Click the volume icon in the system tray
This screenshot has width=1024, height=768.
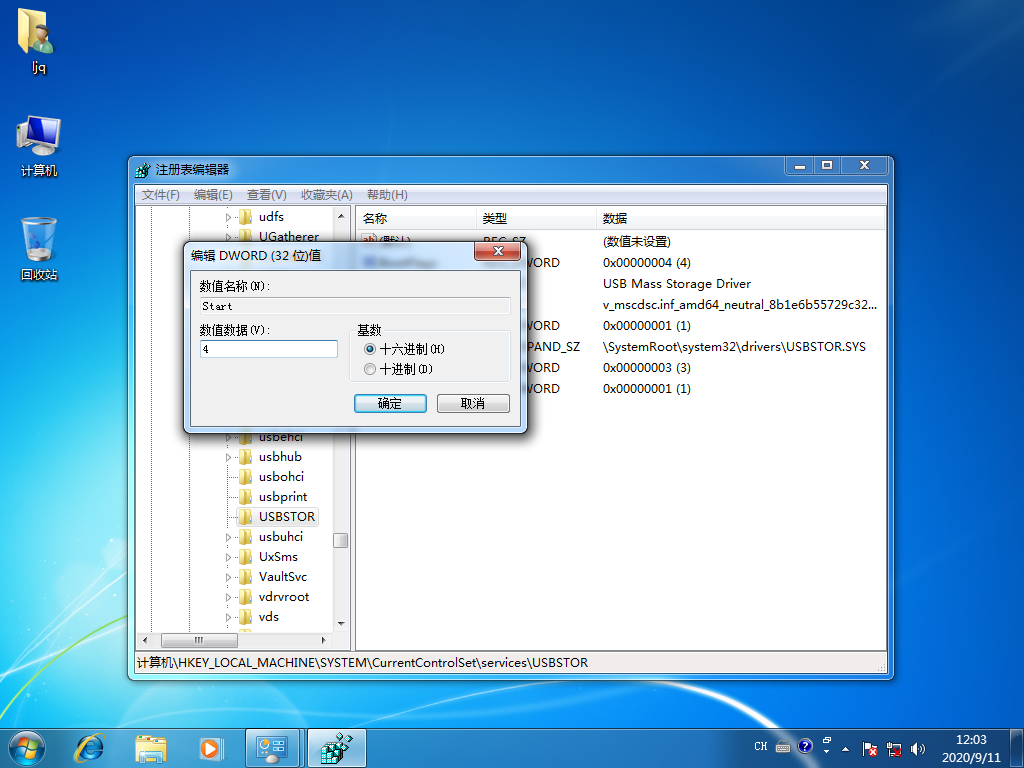point(918,747)
